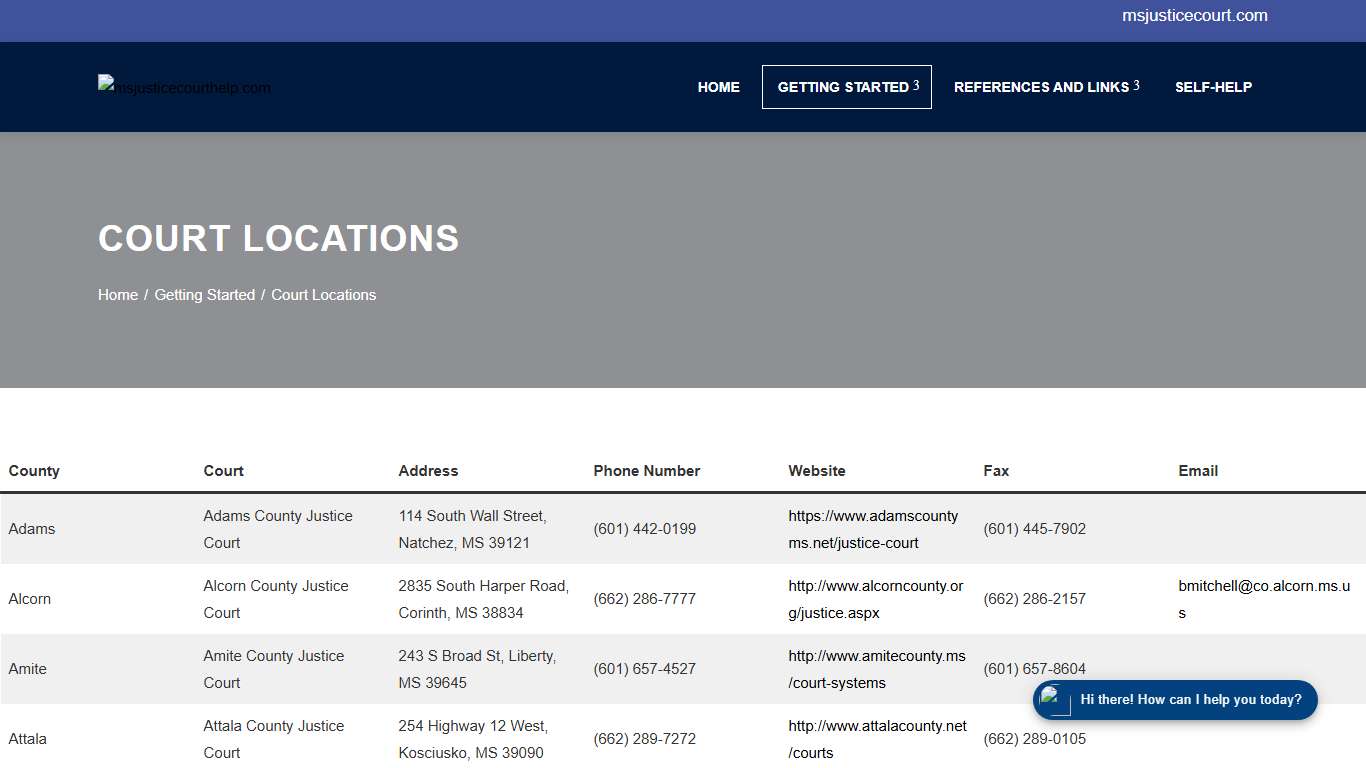Expand the REFERENCES AND LINKS dropdown
Image resolution: width=1366 pixels, height=768 pixels.
point(1041,87)
